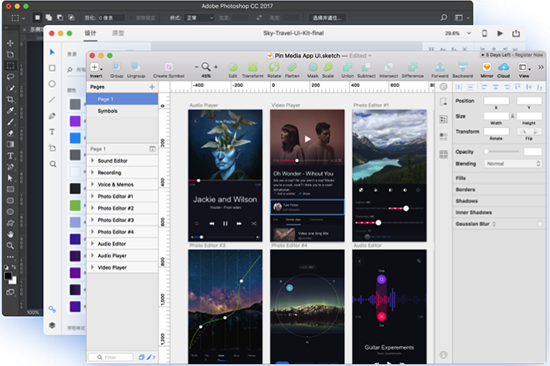The height and width of the screenshot is (366, 550).
Task: Pick the purple color swatch in Adobe XD
Action: click(75, 121)
